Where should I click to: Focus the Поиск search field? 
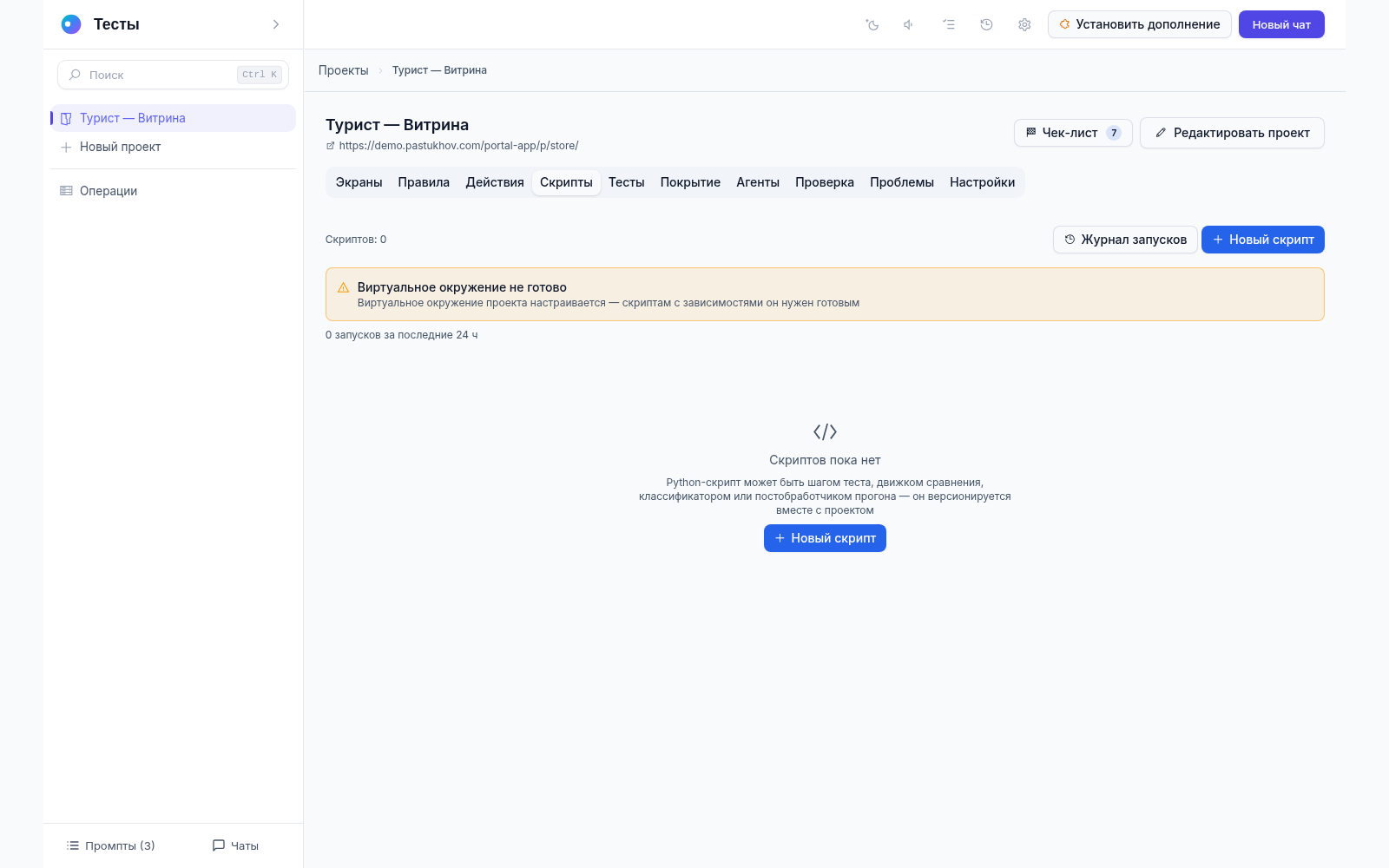click(173, 75)
